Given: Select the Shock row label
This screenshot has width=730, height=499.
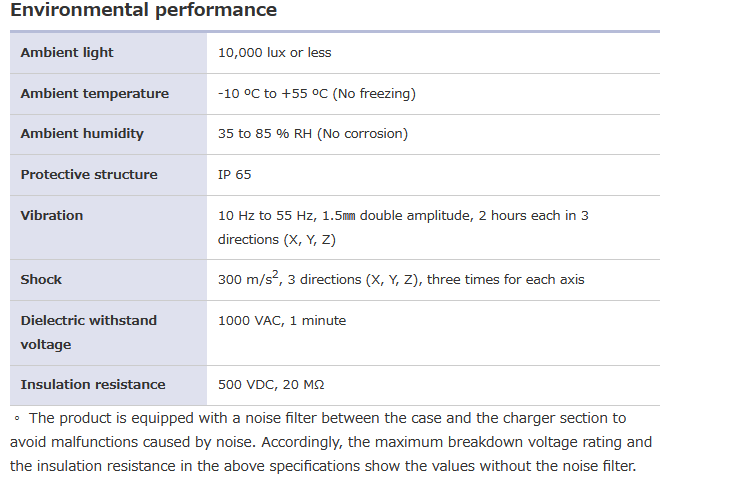Looking at the screenshot, I should coord(41,280).
